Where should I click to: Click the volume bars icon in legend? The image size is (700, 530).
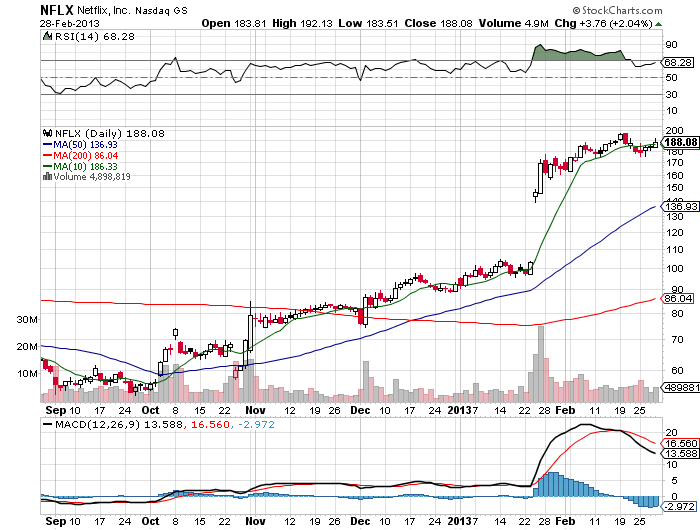pyautogui.click(x=47, y=176)
